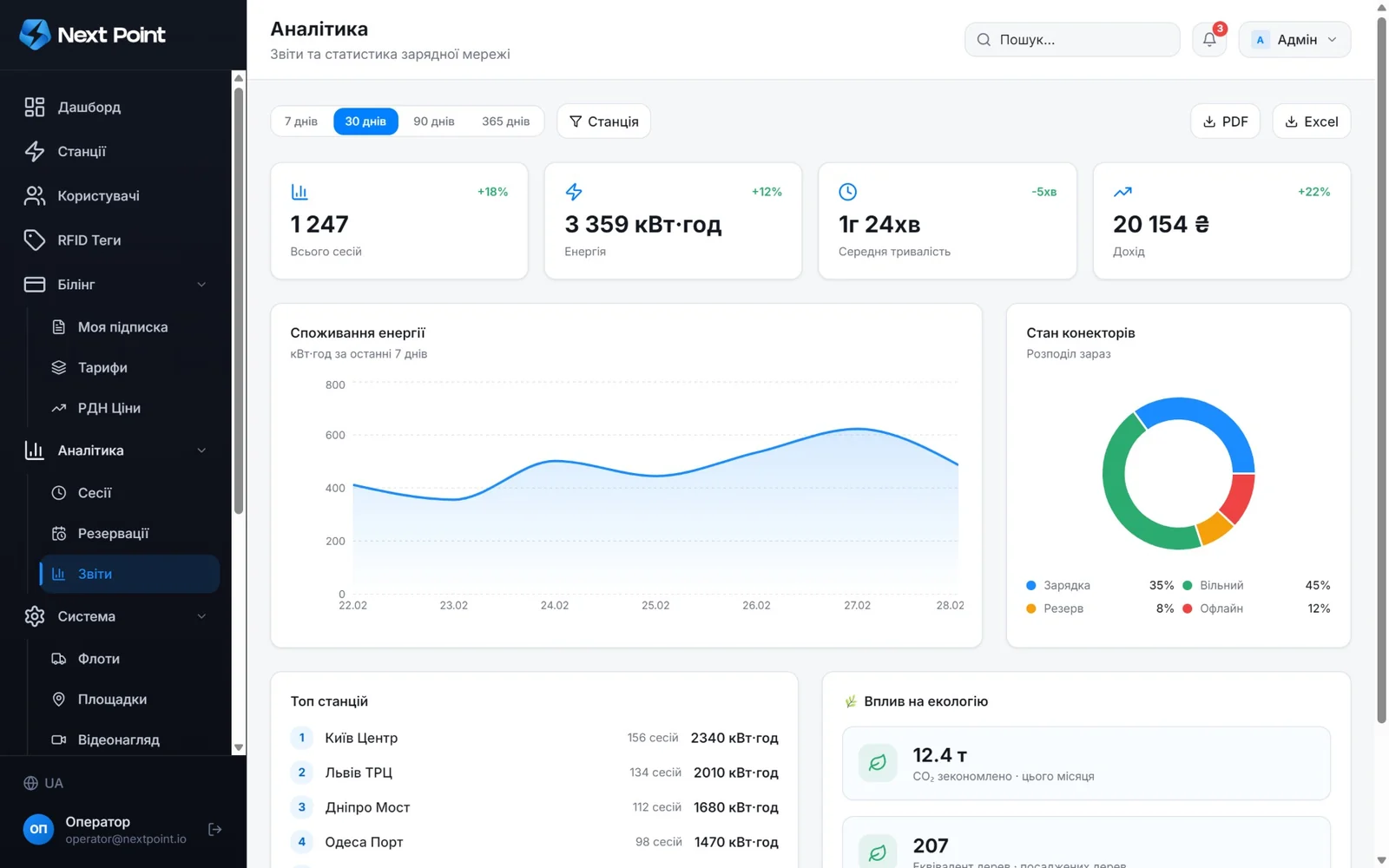
Task: Click the Білінг credit card icon
Action: click(35, 284)
